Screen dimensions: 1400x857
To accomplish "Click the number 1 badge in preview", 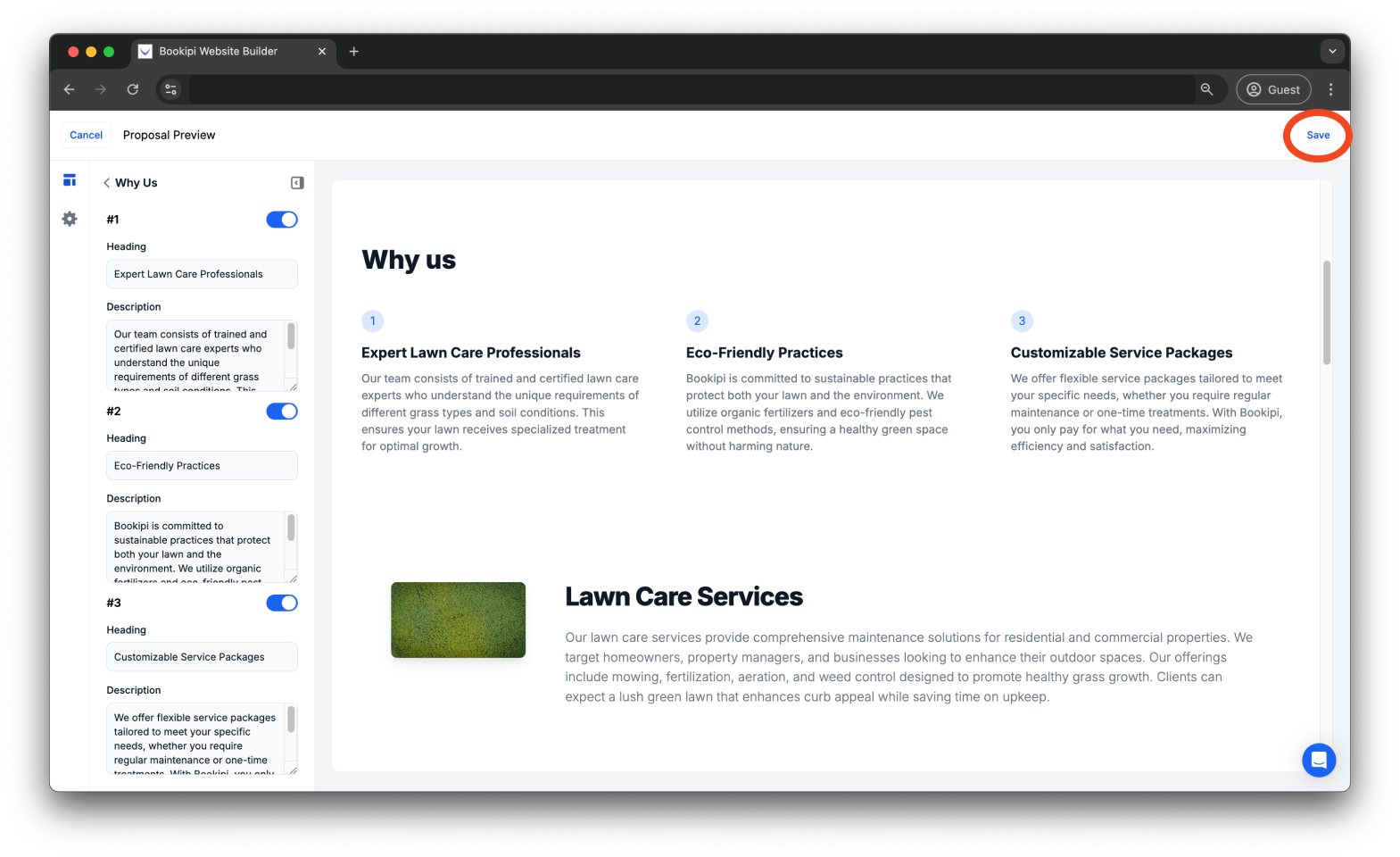I will click(x=373, y=321).
